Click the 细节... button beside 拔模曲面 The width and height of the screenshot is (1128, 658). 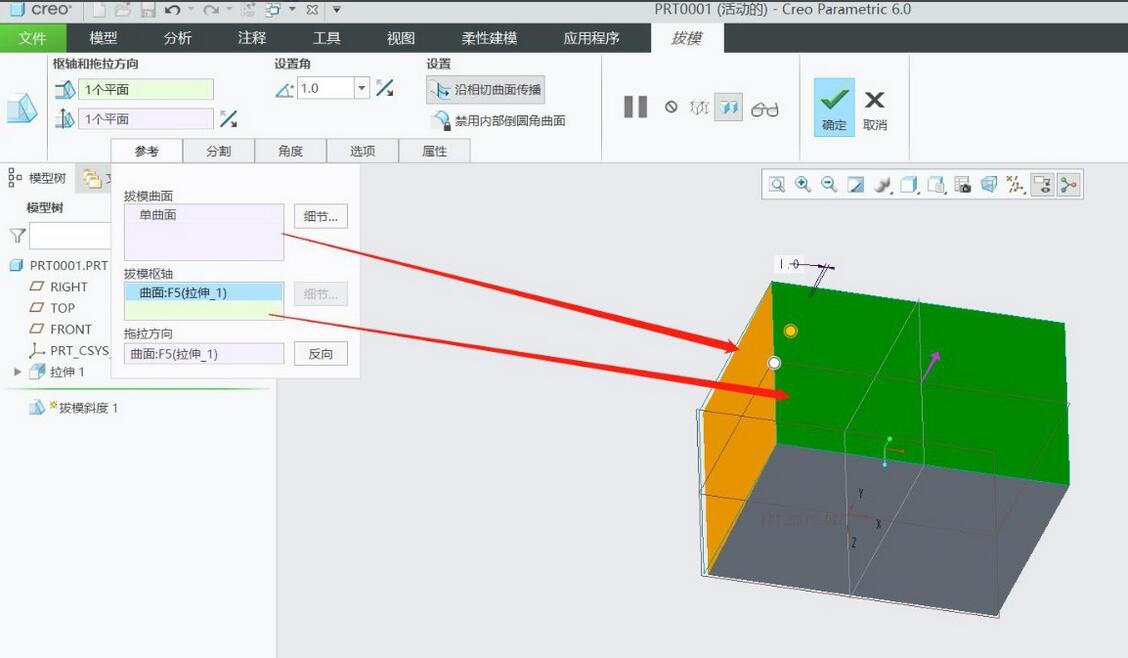[x=321, y=216]
